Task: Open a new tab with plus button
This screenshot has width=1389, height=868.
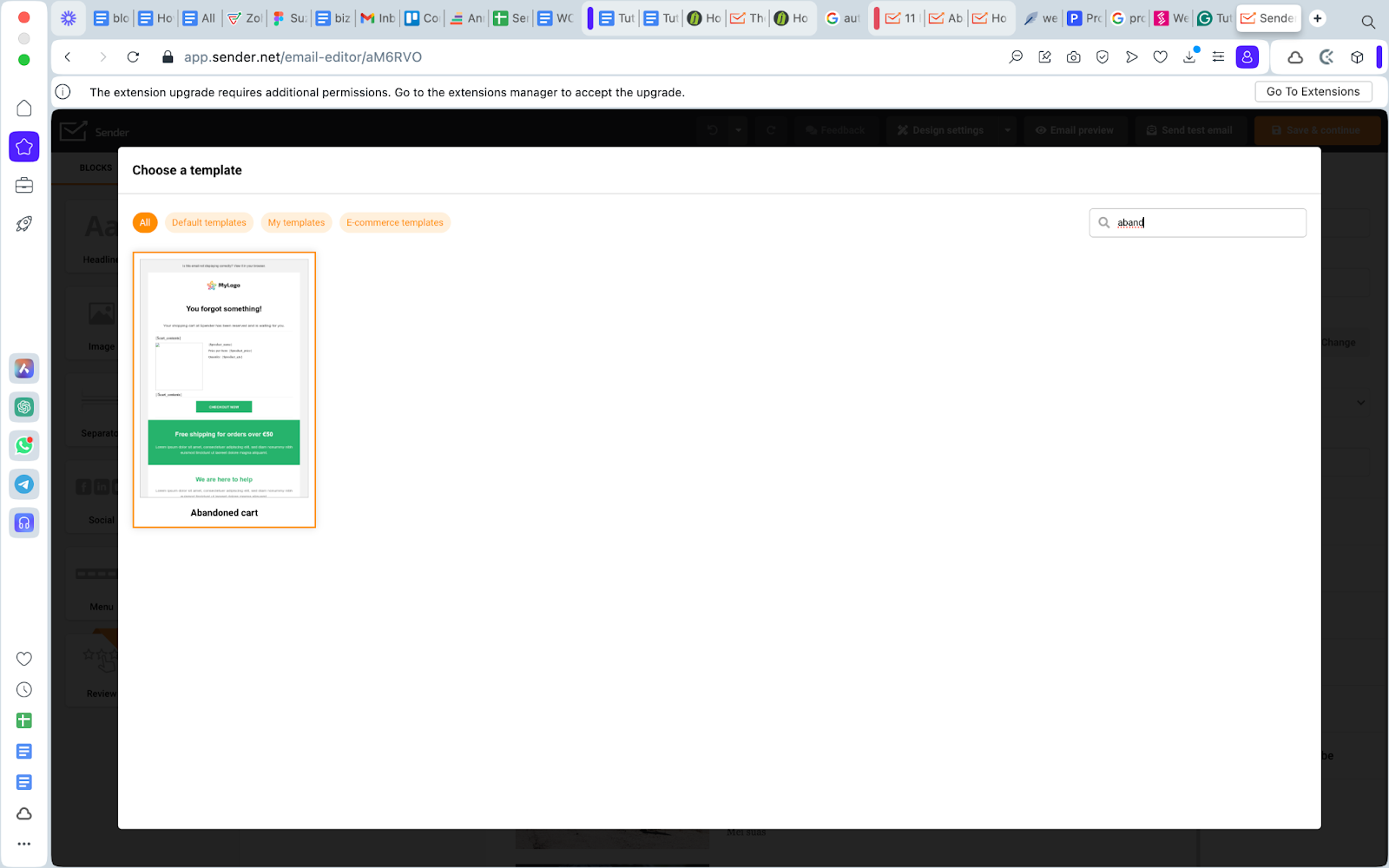Action: [1317, 18]
